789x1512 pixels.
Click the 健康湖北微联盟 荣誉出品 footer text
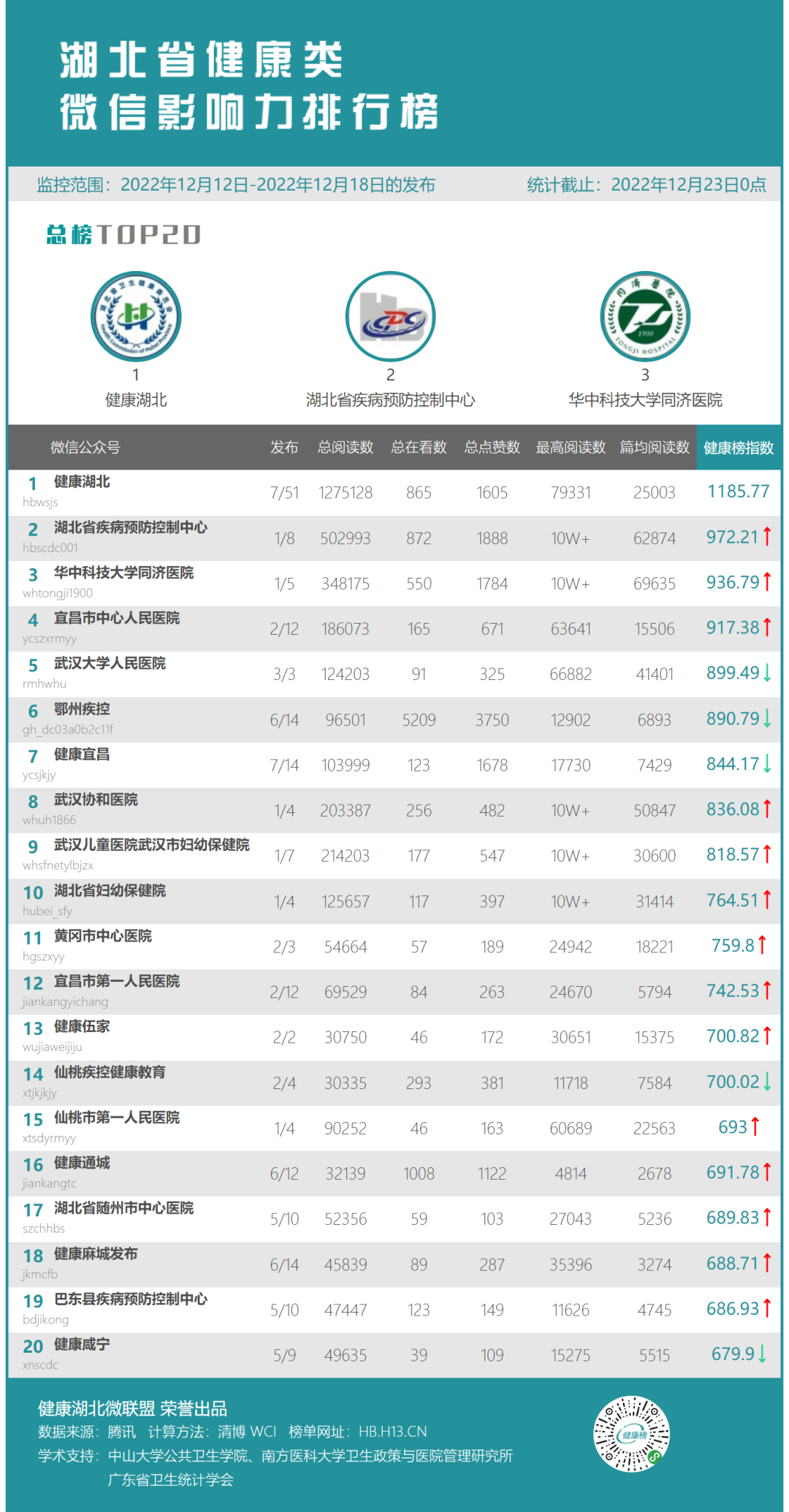tap(132, 1409)
